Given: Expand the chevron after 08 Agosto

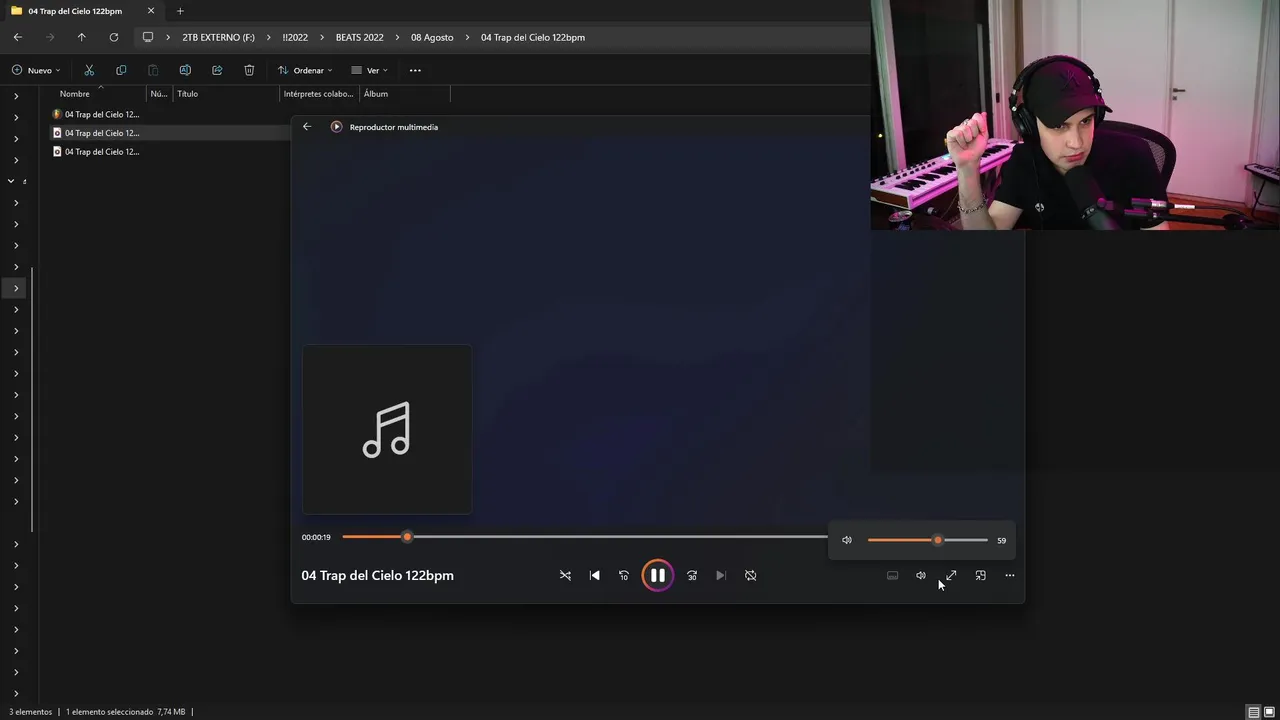Looking at the screenshot, I should click(467, 37).
